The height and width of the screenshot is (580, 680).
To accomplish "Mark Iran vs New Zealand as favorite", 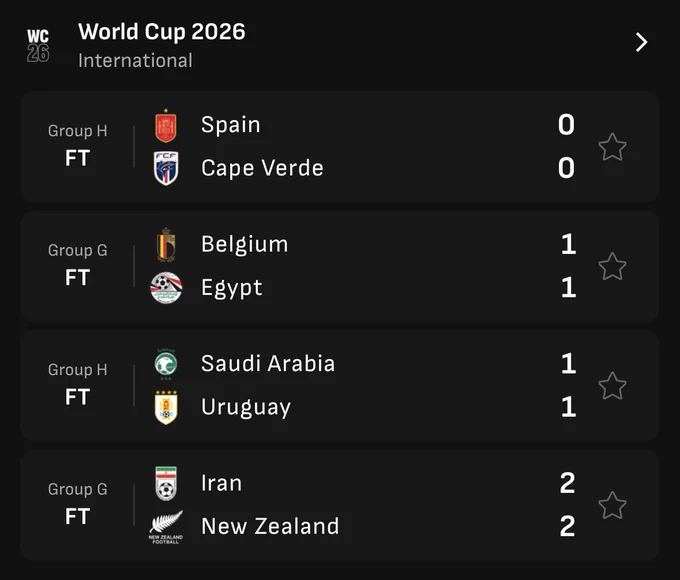I will click(612, 505).
